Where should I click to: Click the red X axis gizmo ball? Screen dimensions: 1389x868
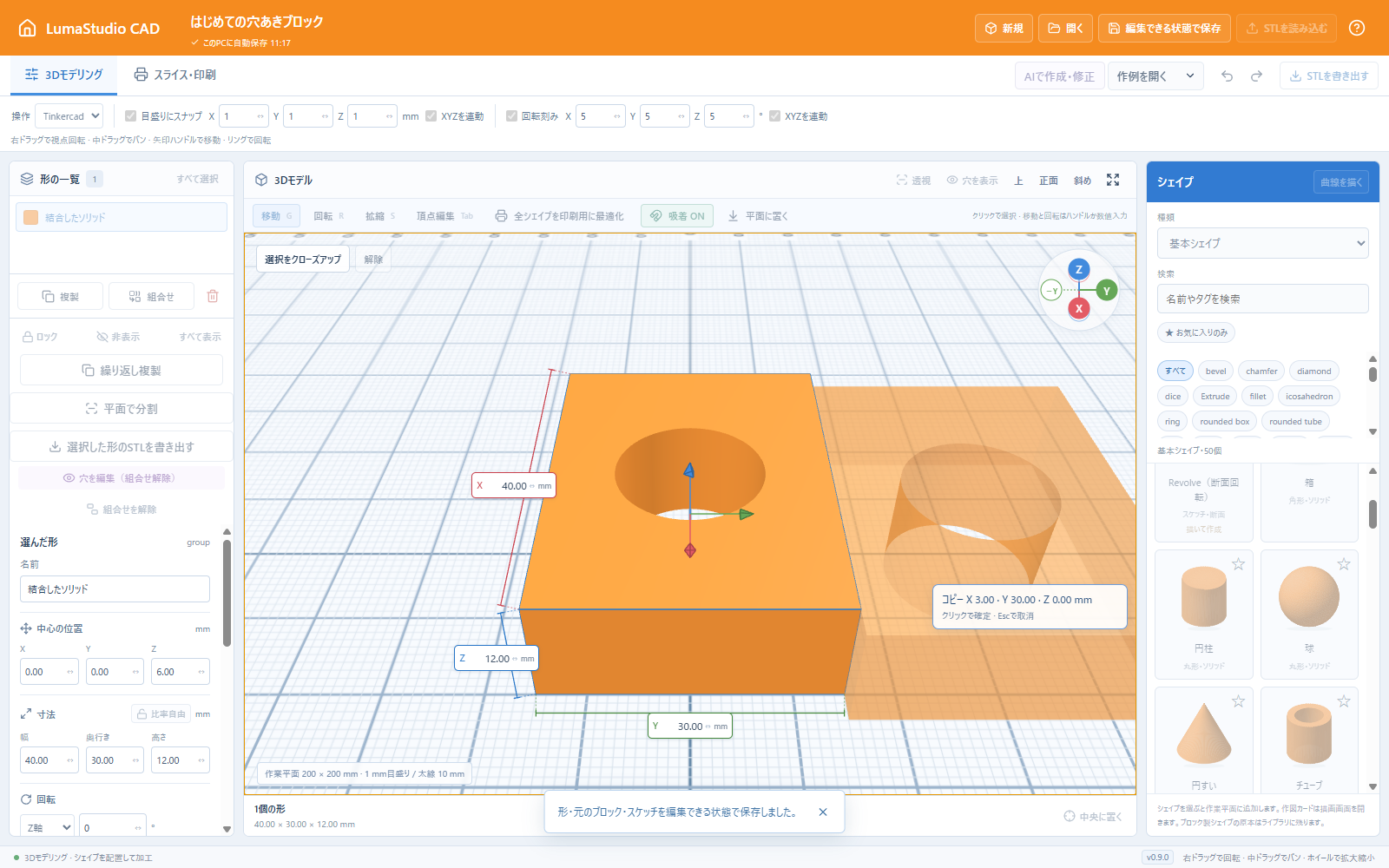(x=1079, y=308)
